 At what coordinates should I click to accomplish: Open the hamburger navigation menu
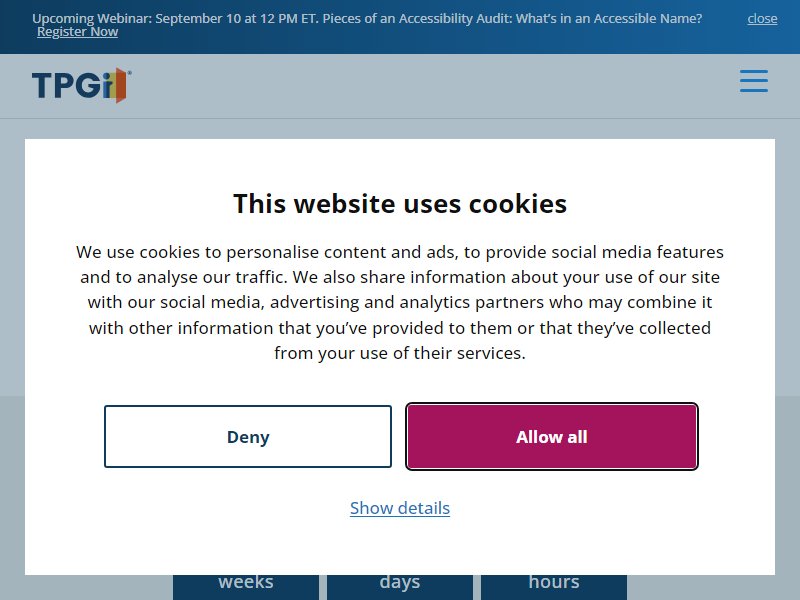click(754, 82)
